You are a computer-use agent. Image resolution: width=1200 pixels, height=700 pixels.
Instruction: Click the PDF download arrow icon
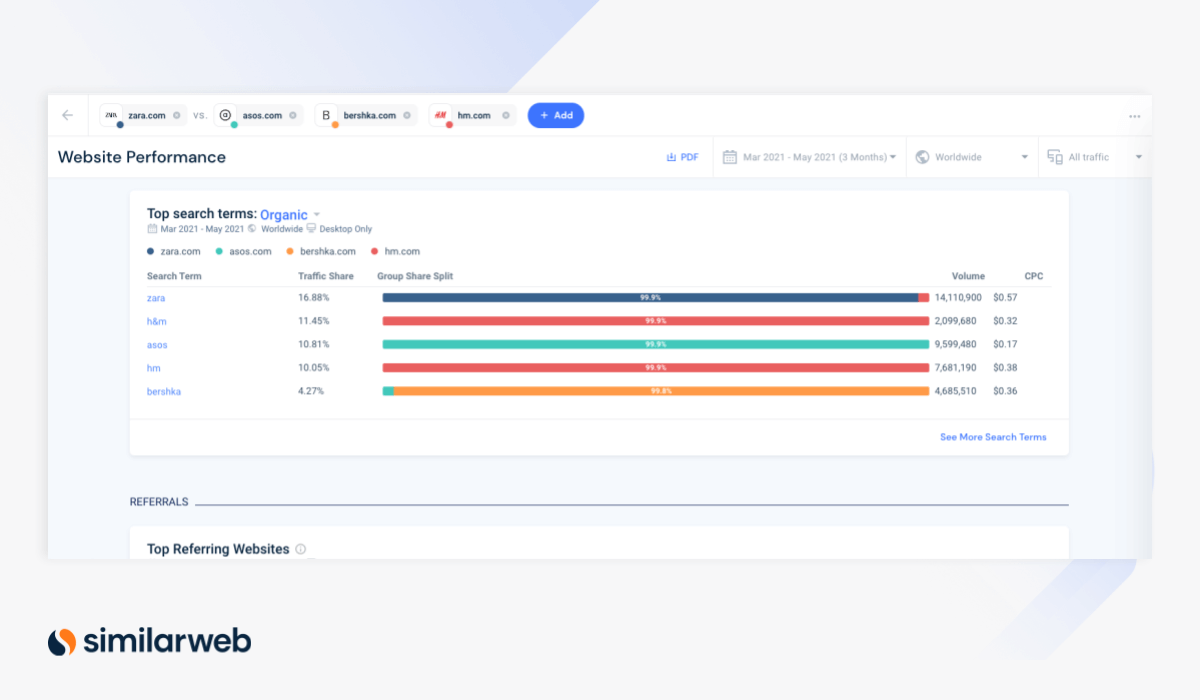[x=671, y=157]
